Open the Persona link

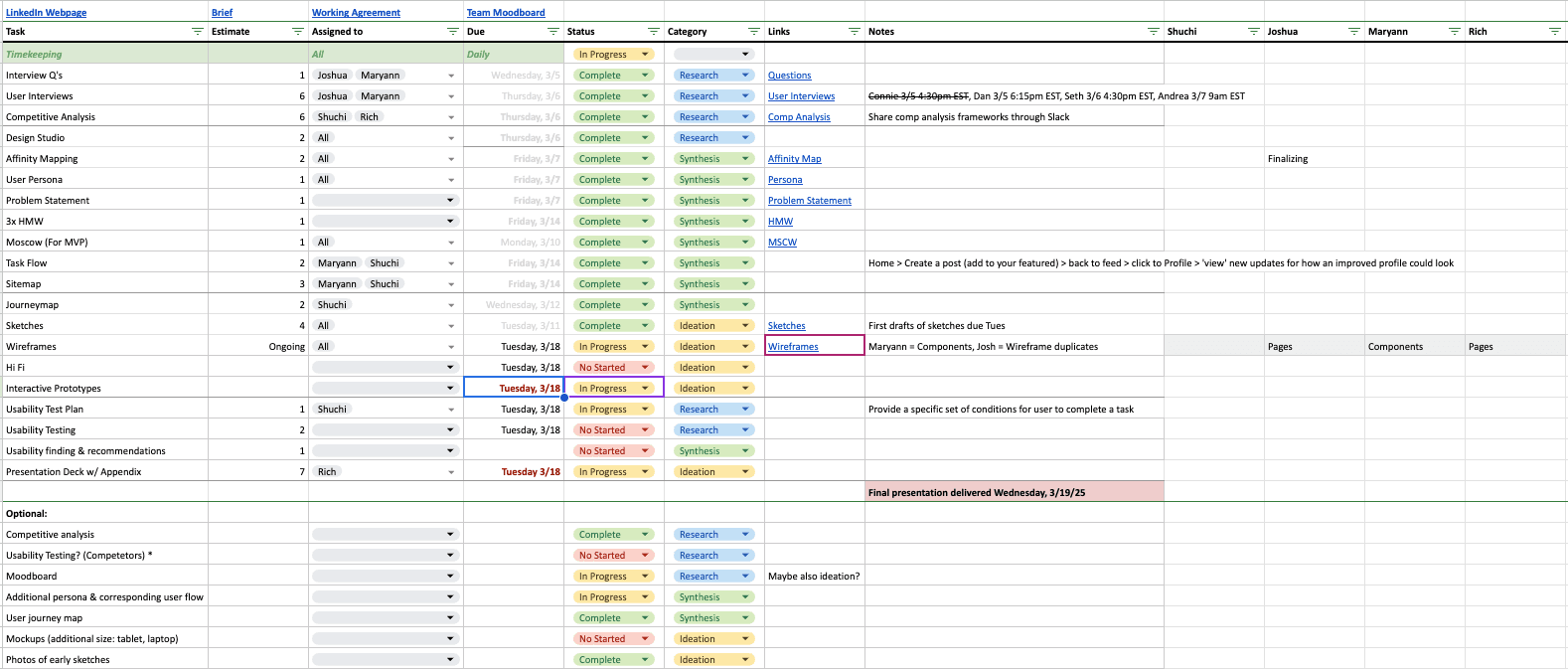point(785,180)
